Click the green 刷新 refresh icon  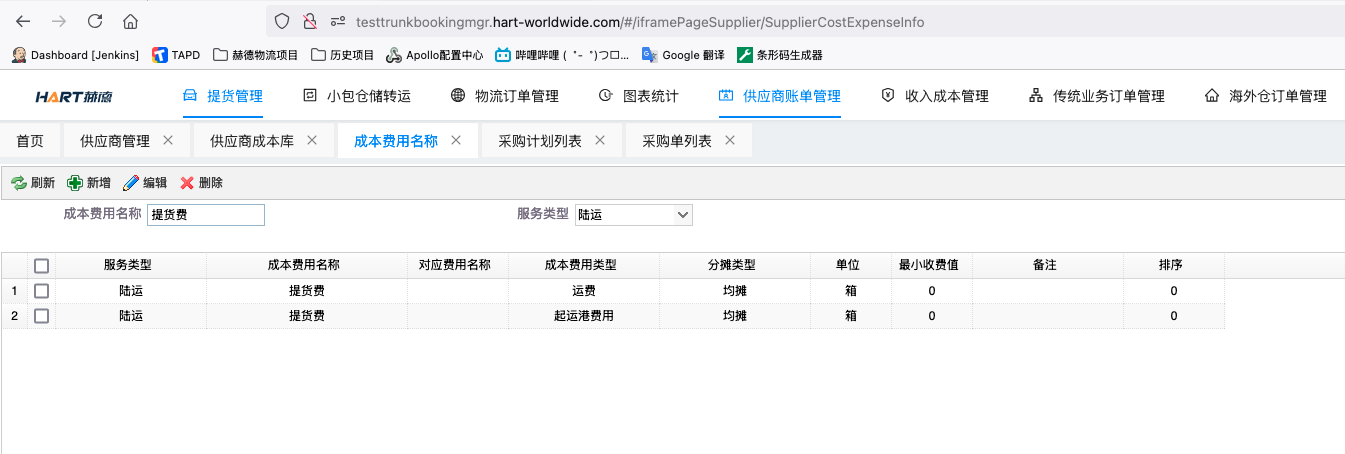point(18,183)
